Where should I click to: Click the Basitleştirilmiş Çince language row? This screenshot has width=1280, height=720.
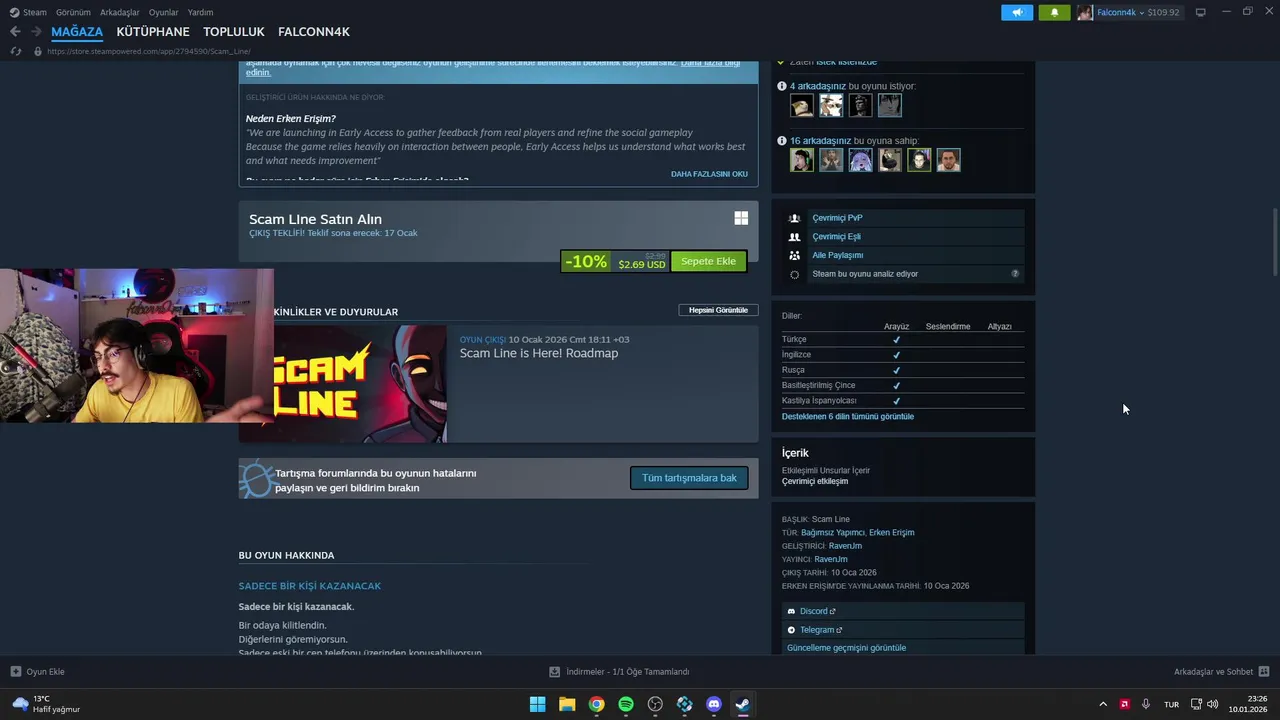tap(903, 385)
